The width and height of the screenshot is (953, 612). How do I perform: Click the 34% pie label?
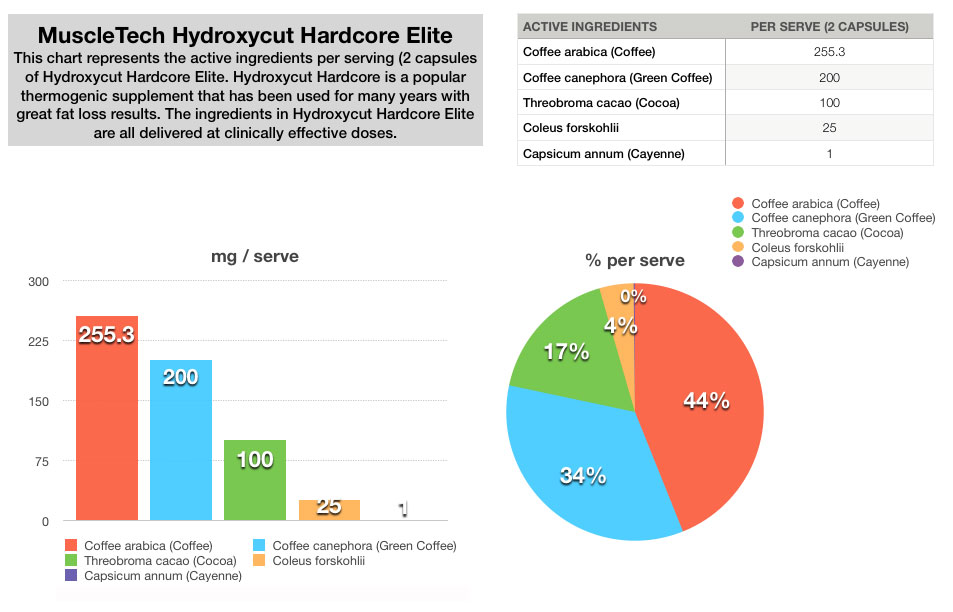pos(583,475)
